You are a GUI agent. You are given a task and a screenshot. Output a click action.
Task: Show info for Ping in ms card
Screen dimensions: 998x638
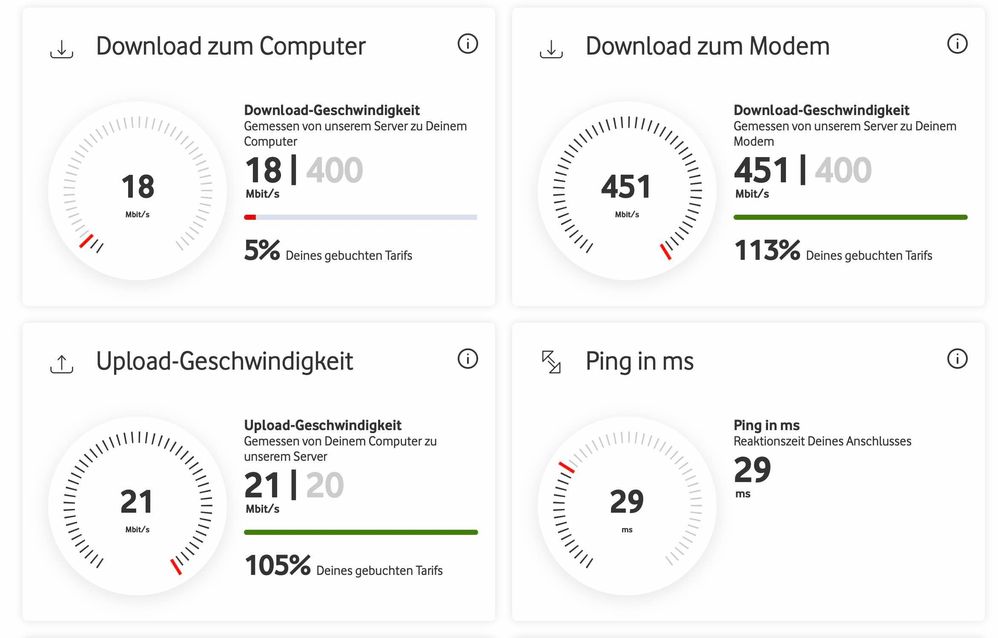pyautogui.click(x=957, y=359)
